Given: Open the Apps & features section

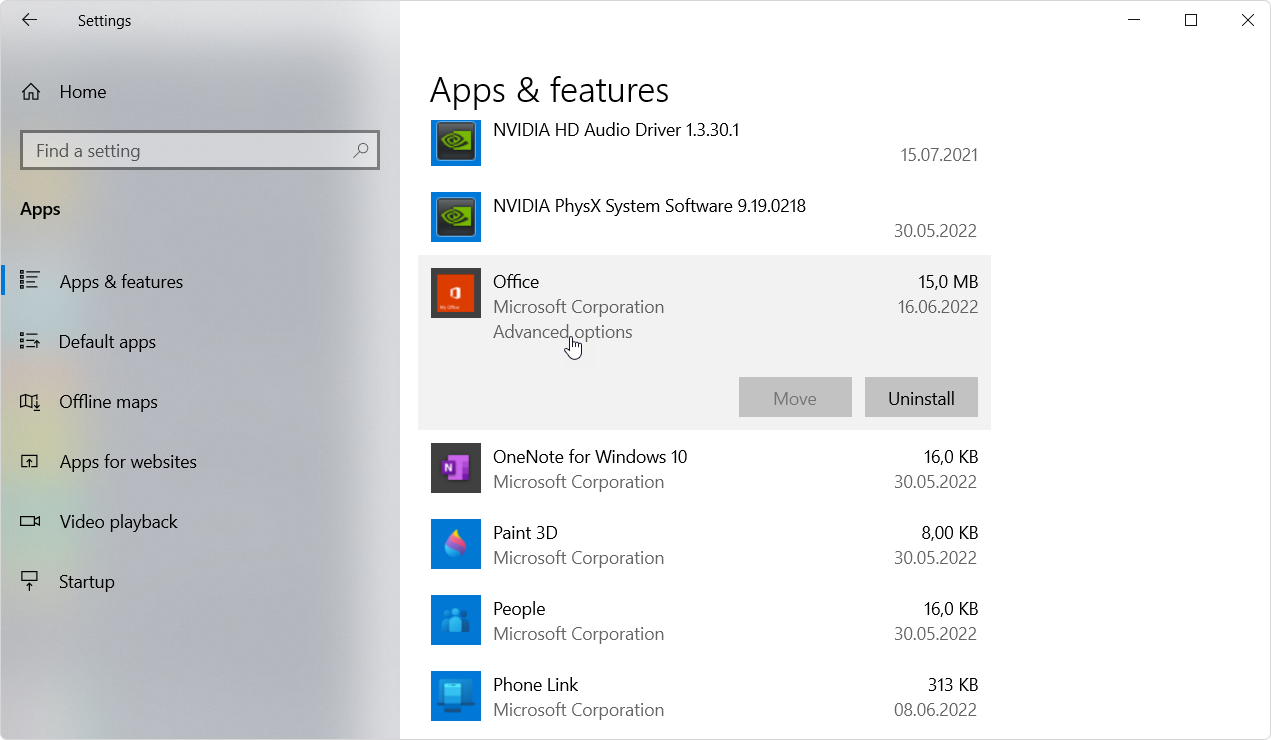Looking at the screenshot, I should [200, 281].
